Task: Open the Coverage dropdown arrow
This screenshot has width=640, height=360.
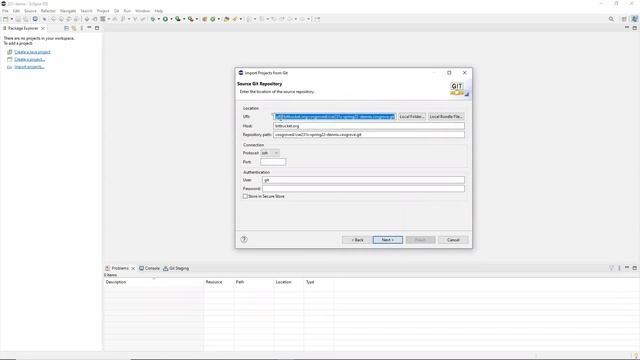Action: tap(184, 19)
